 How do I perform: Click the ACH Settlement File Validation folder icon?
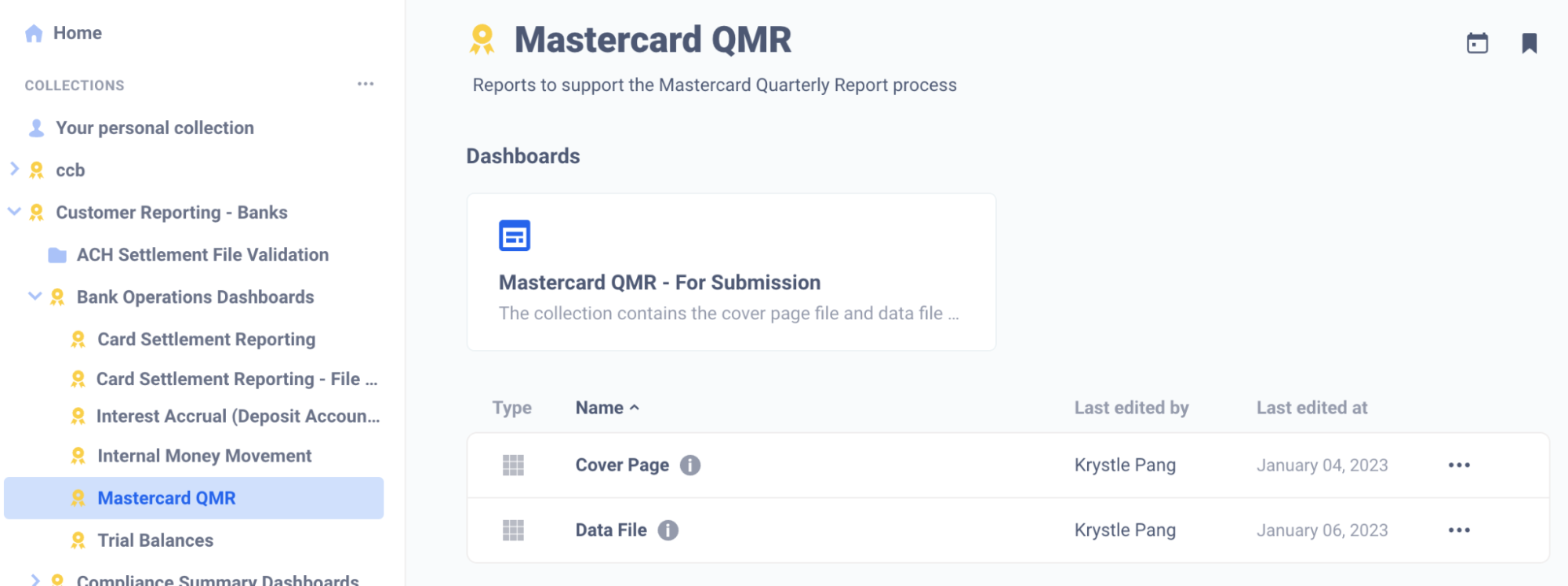pos(57,255)
